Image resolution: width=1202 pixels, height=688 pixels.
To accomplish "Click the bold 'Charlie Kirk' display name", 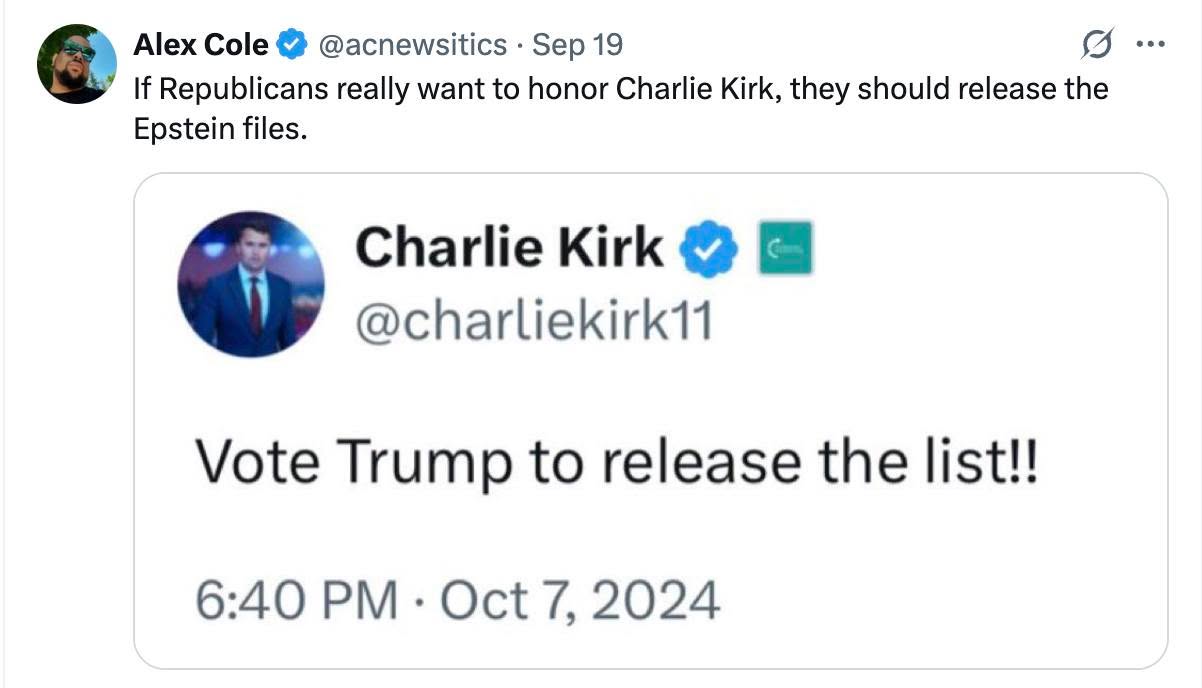I will tap(508, 247).
